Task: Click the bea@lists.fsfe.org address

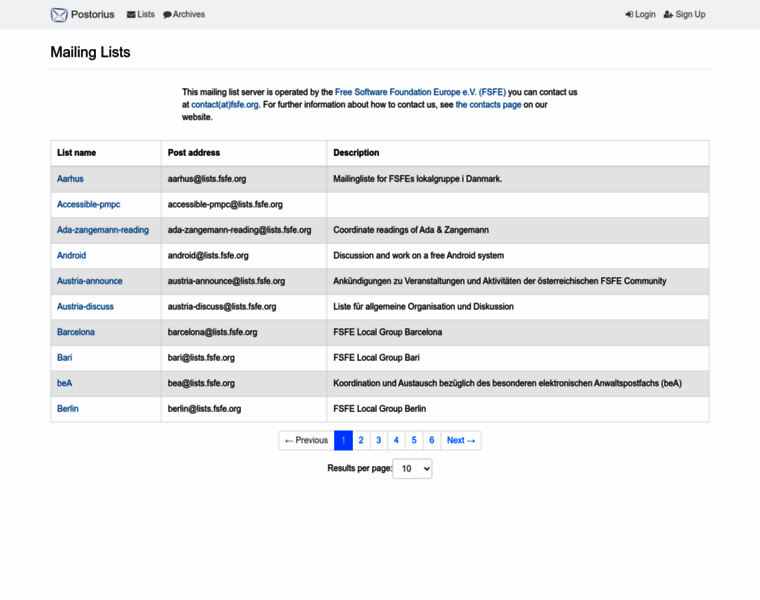Action: click(201, 383)
